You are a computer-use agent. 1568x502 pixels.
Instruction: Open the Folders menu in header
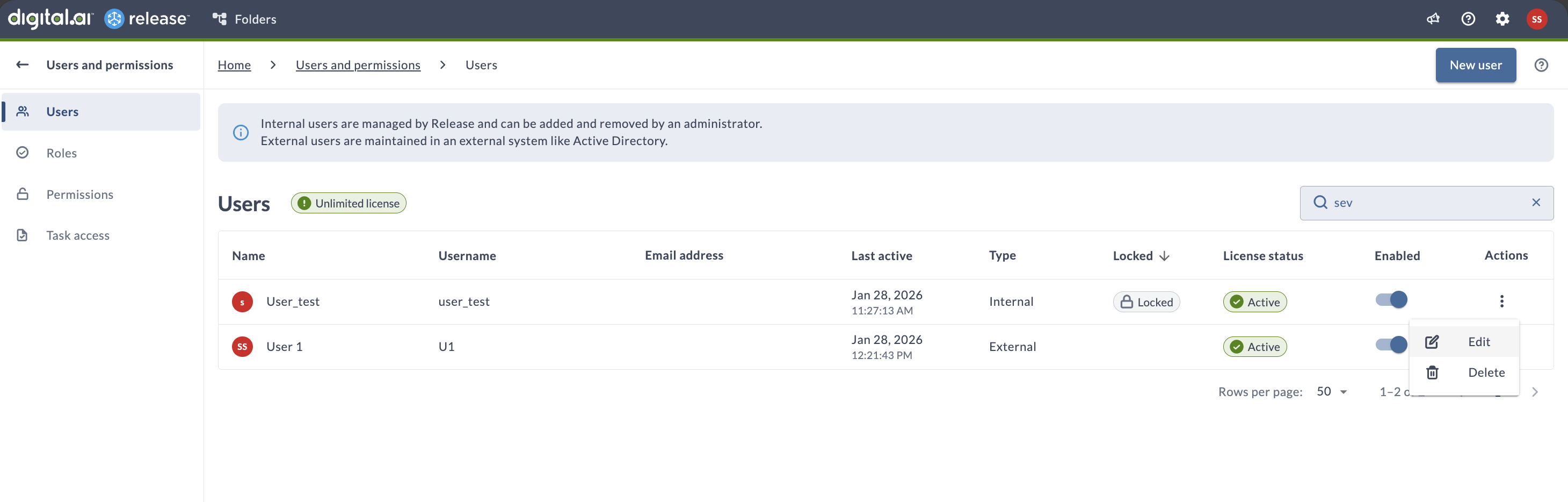tap(245, 19)
